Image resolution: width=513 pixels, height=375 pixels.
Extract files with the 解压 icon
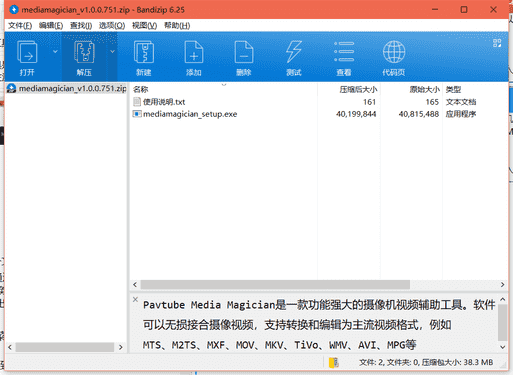[84, 57]
